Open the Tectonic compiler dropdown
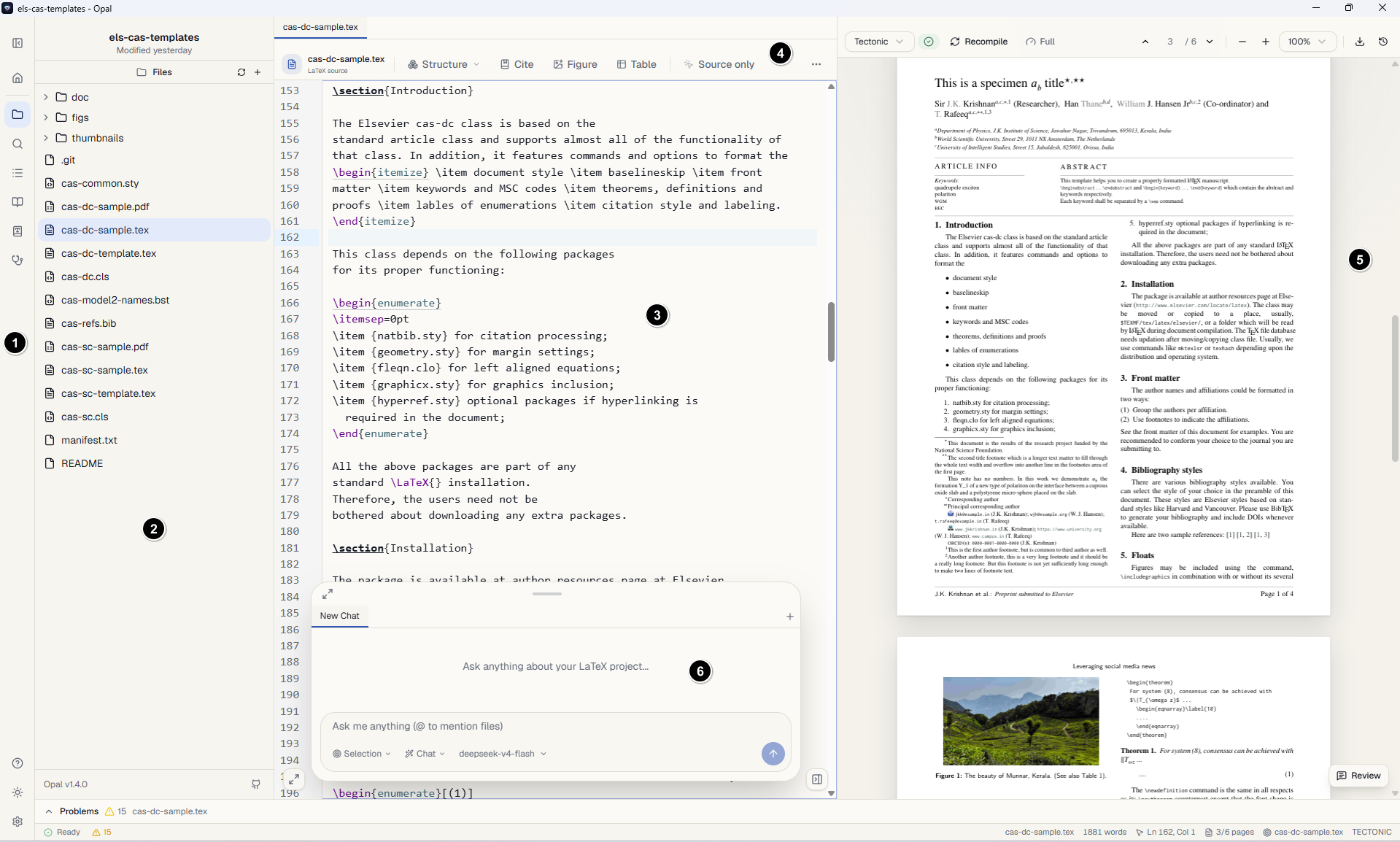 [x=878, y=42]
